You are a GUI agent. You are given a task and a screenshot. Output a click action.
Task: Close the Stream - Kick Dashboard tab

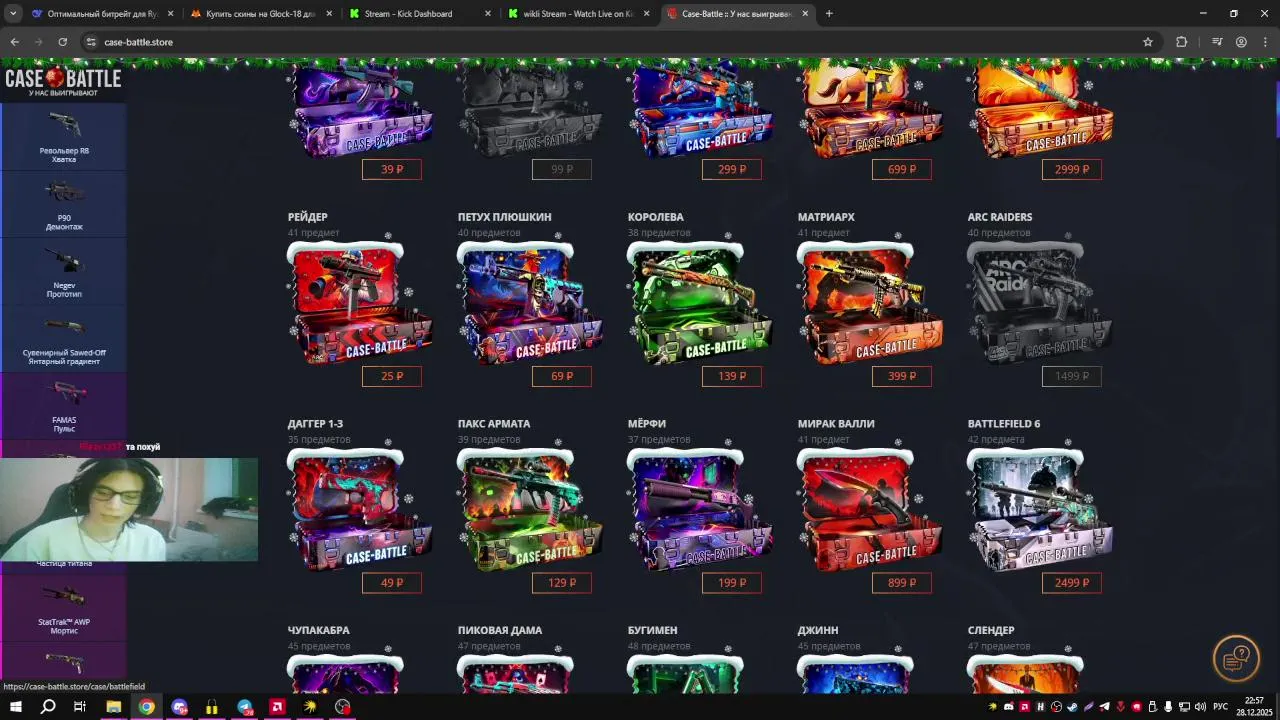coord(488,14)
